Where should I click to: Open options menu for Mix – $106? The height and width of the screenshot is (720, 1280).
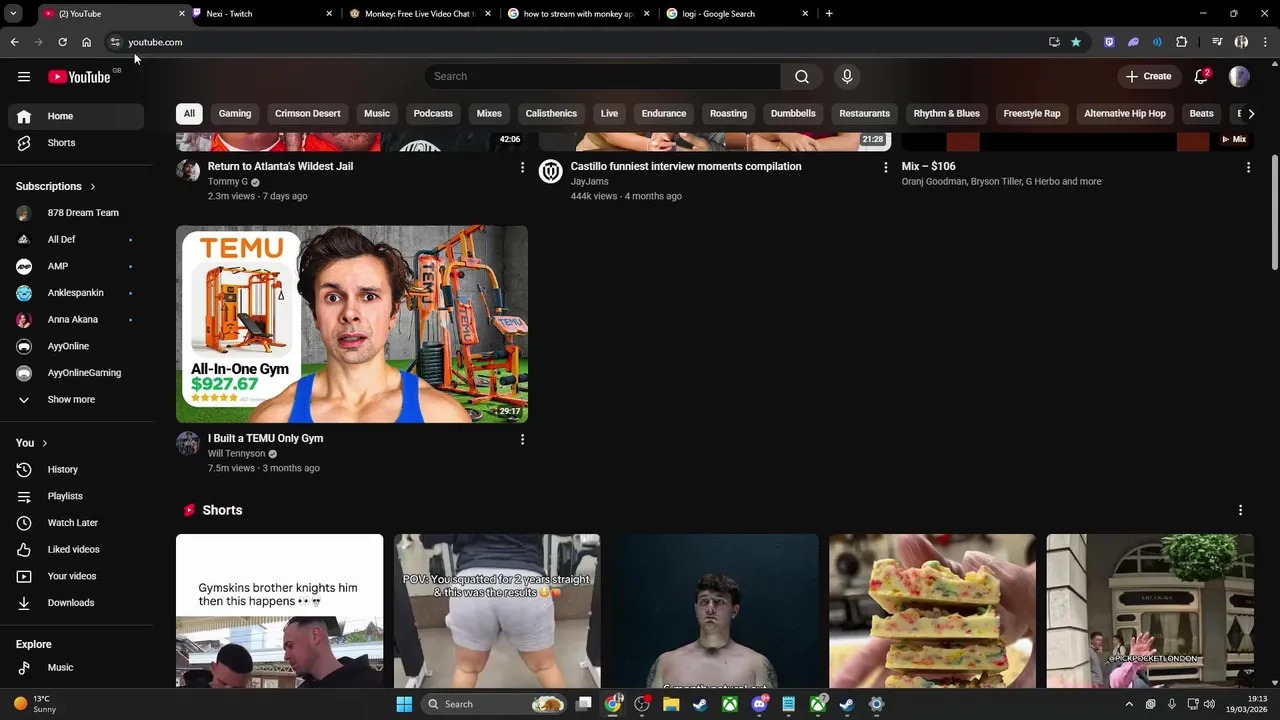click(x=1248, y=168)
